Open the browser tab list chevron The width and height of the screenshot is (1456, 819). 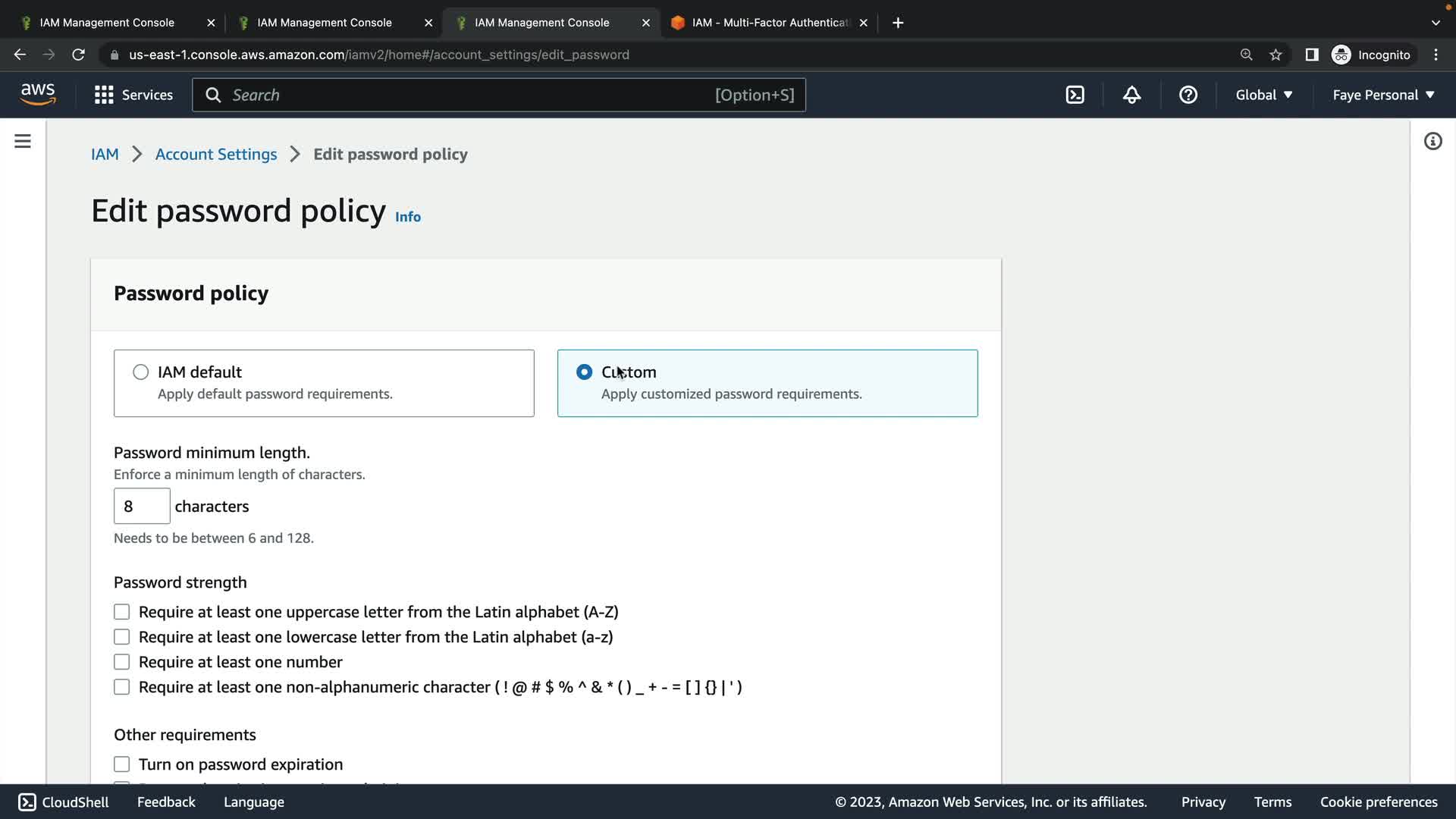click(1435, 23)
